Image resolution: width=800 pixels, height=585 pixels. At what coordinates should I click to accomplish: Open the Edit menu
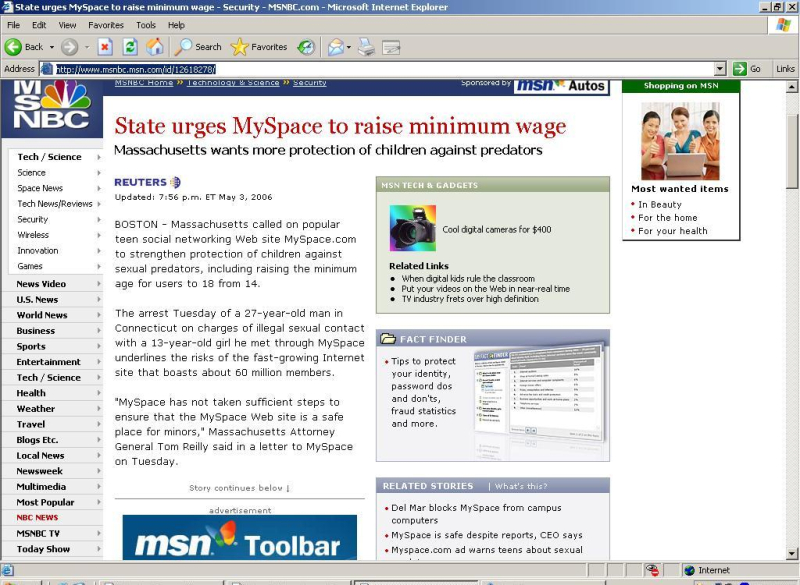click(39, 25)
